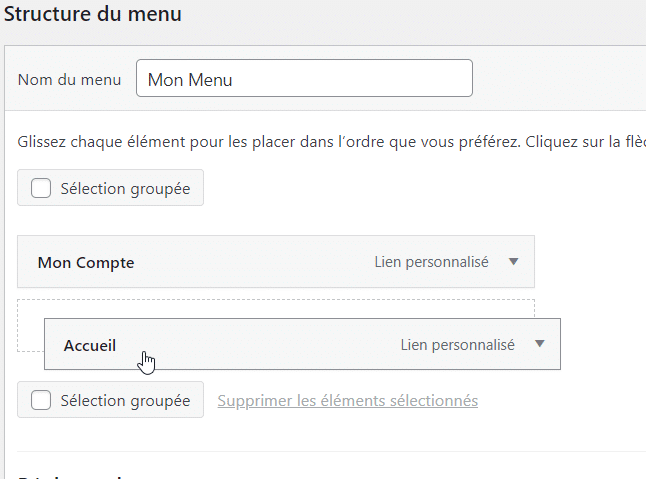Screen dimensions: 646x479
Task: Click the blank end of the name field
Action: 400,80
